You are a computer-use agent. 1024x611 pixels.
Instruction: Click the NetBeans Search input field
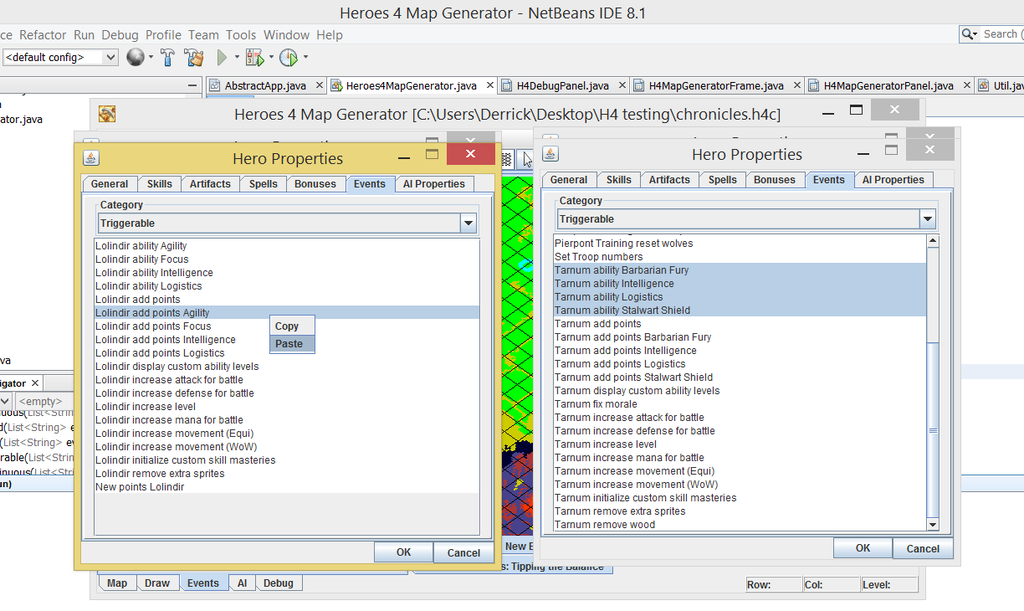(x=1002, y=34)
